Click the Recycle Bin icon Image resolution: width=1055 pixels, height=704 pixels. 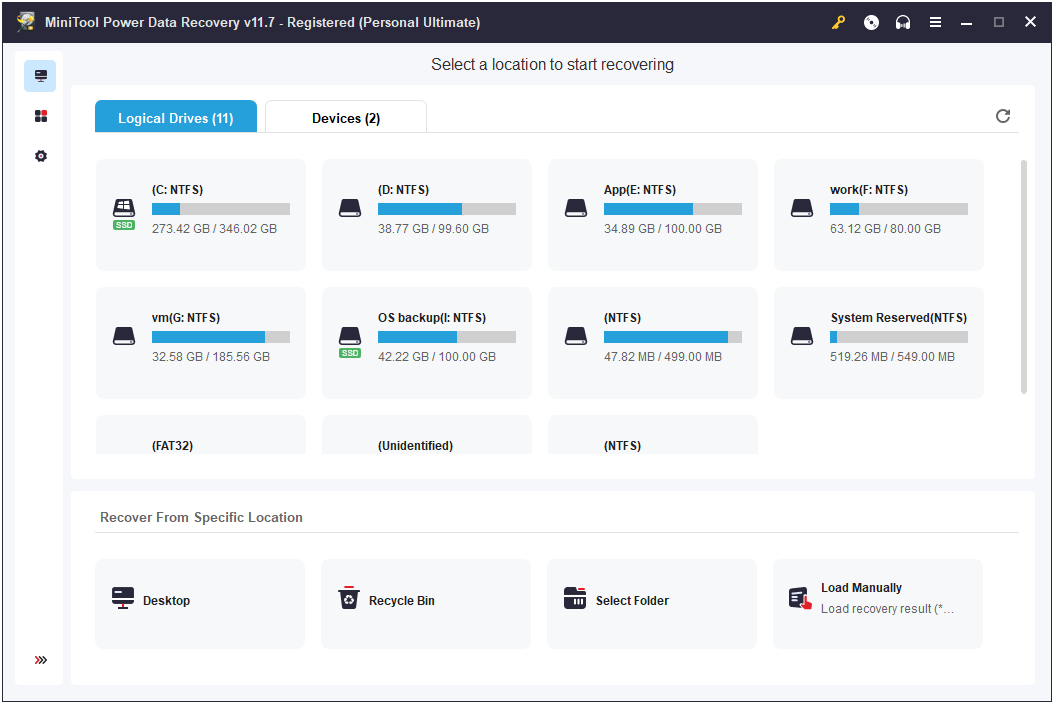(349, 598)
